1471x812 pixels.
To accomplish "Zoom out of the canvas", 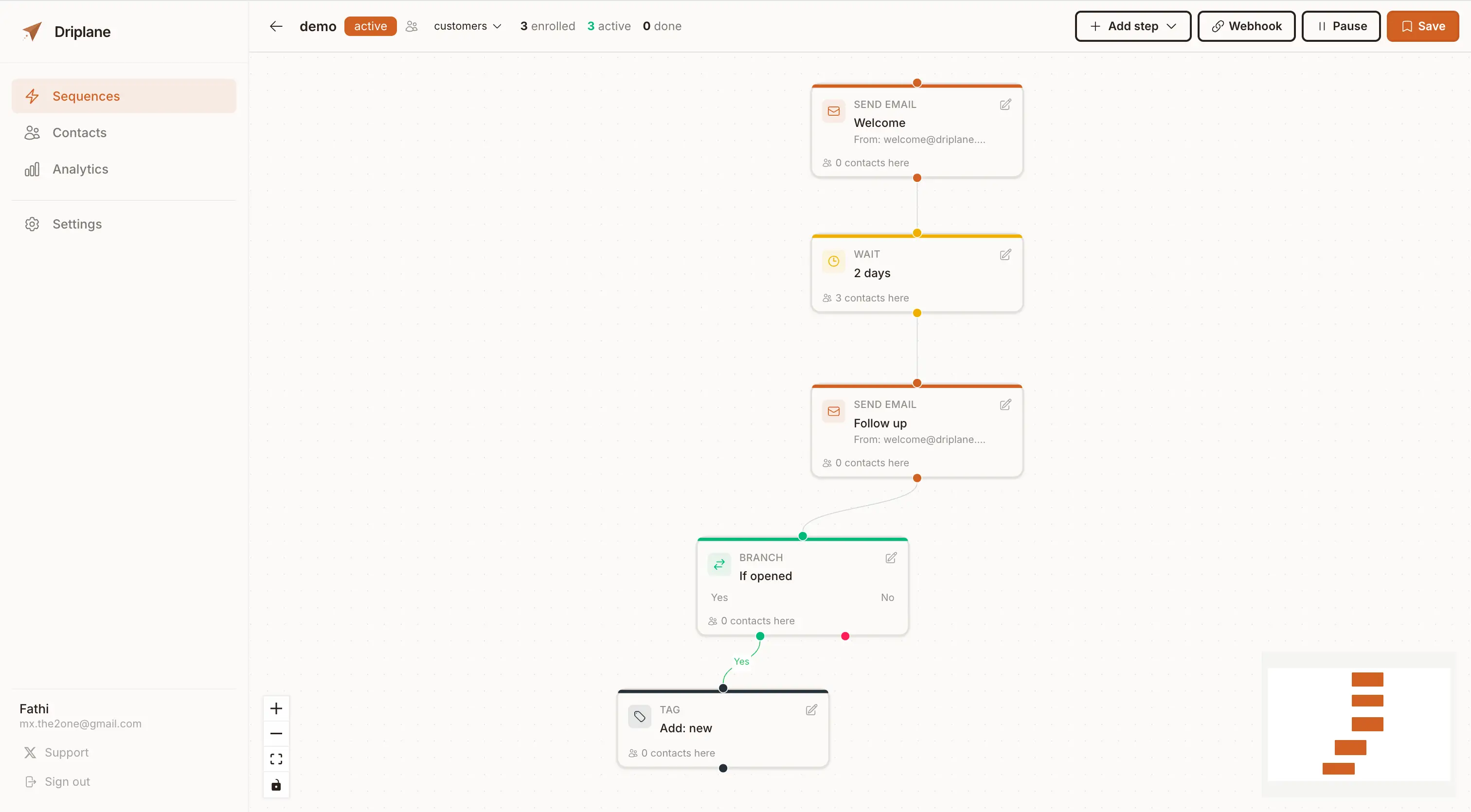I will 276,734.
